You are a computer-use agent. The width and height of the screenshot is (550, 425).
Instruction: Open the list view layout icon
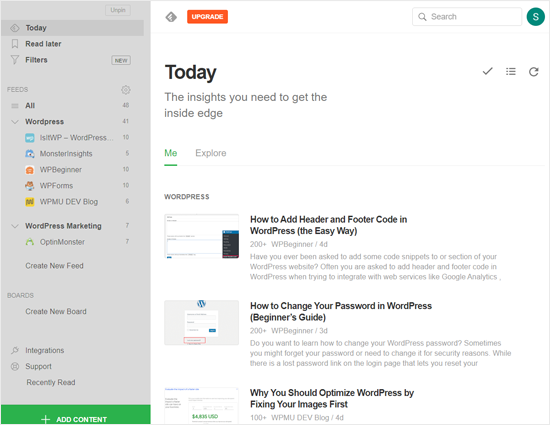click(511, 72)
